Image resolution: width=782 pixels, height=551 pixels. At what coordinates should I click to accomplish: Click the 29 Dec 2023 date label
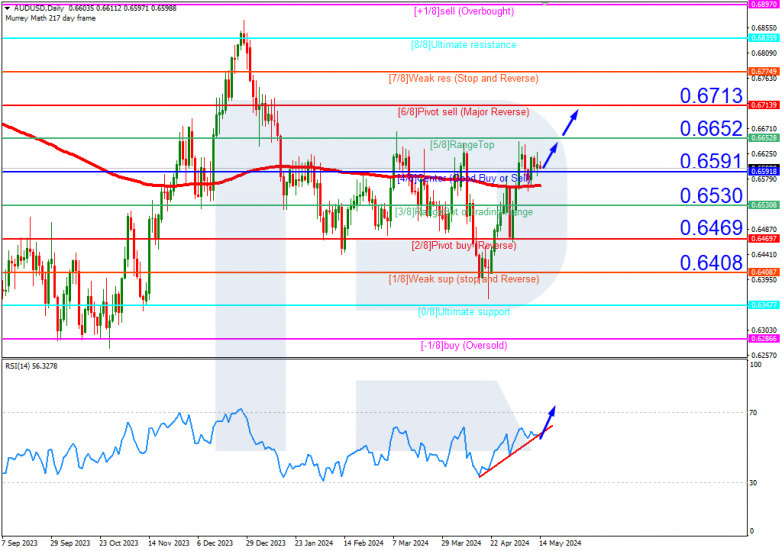click(x=266, y=543)
